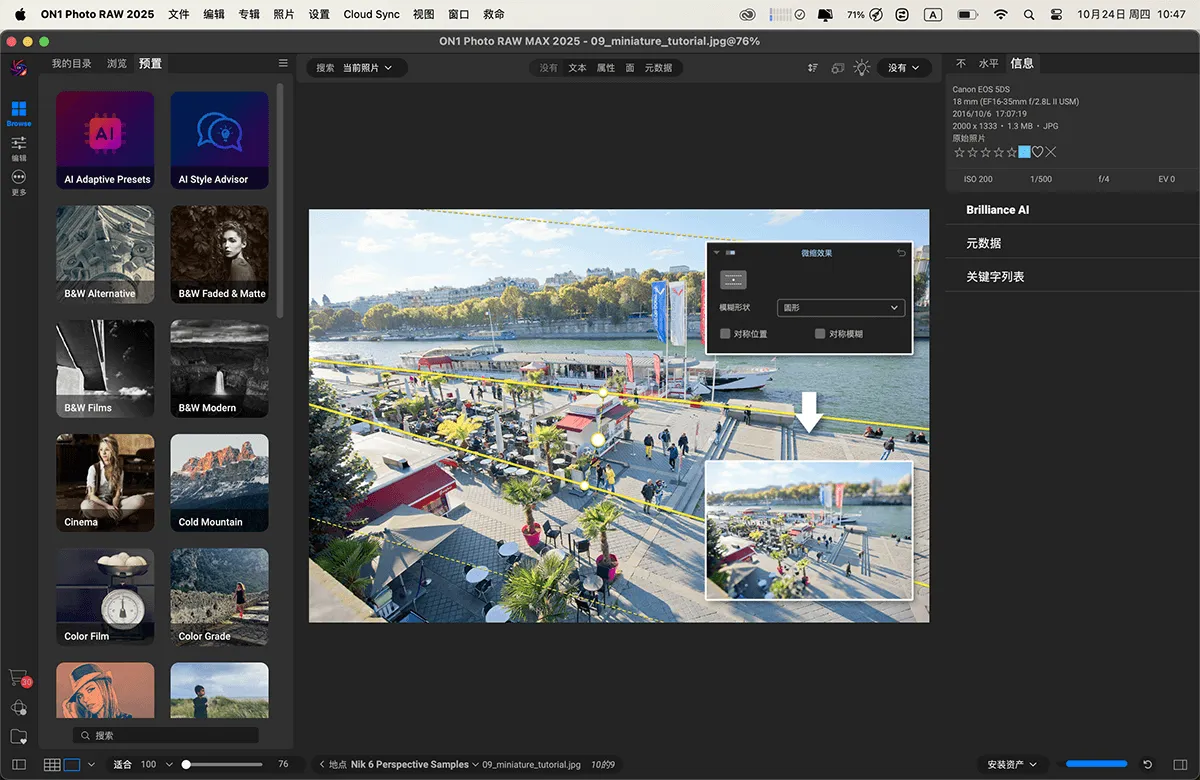Viewport: 1200px width, 780px height.
Task: Enable the 对称模糊 checkbox
Action: [x=820, y=334]
